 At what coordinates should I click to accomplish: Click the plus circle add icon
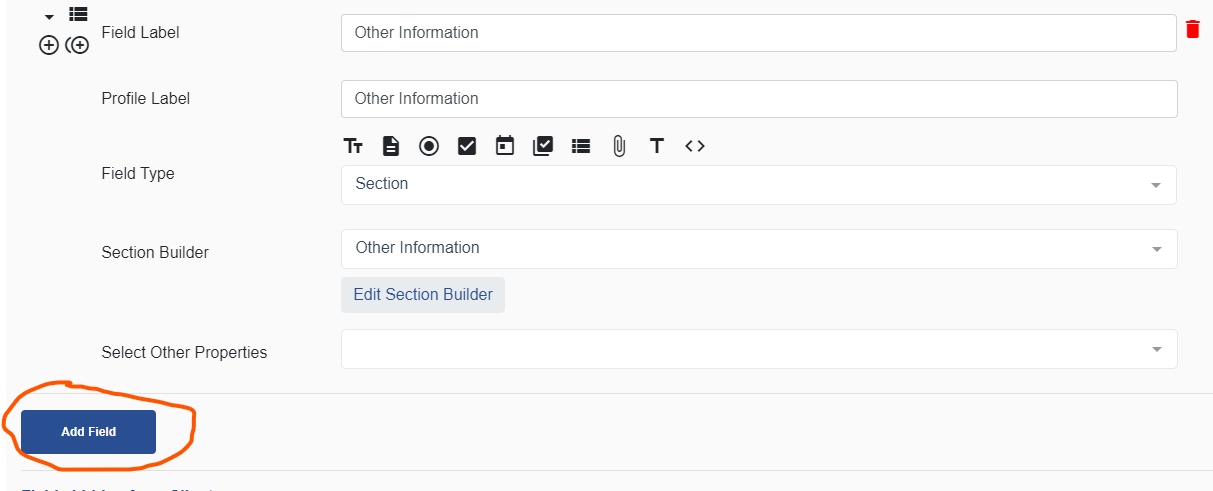pyautogui.click(x=48, y=45)
